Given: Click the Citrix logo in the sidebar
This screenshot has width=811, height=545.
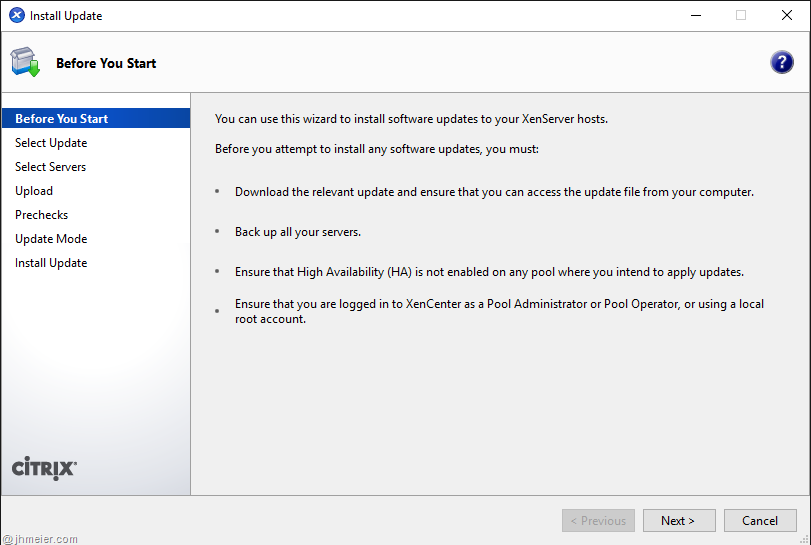Looking at the screenshot, I should click(x=44, y=468).
